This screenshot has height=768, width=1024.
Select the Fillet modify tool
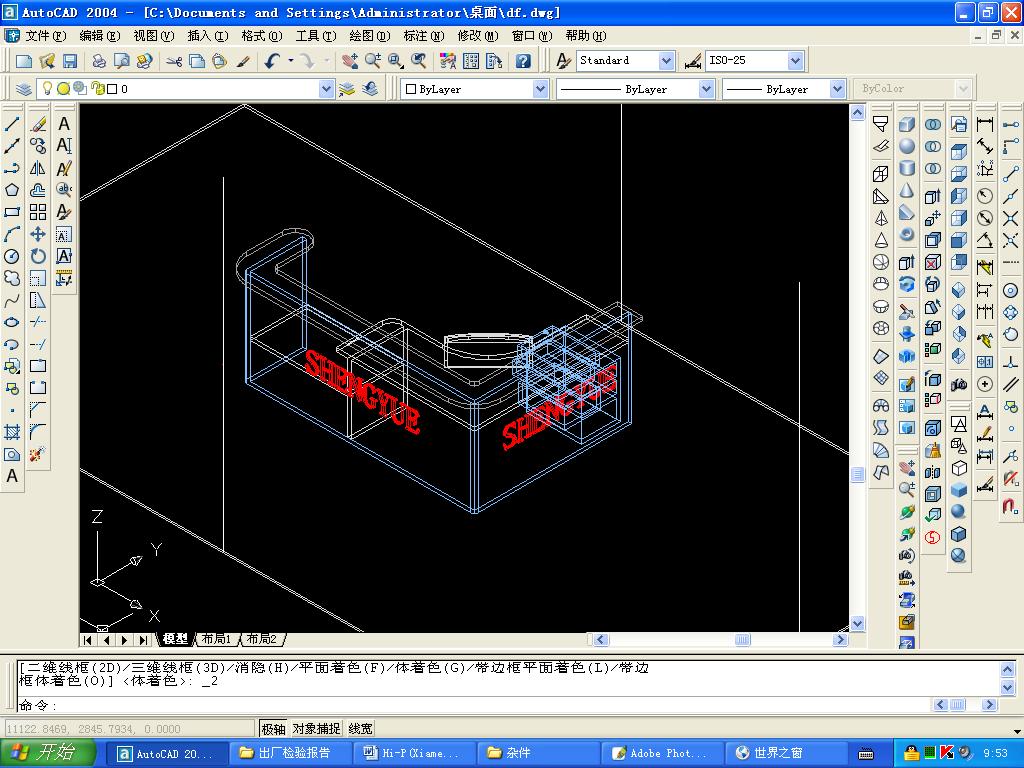(x=38, y=432)
